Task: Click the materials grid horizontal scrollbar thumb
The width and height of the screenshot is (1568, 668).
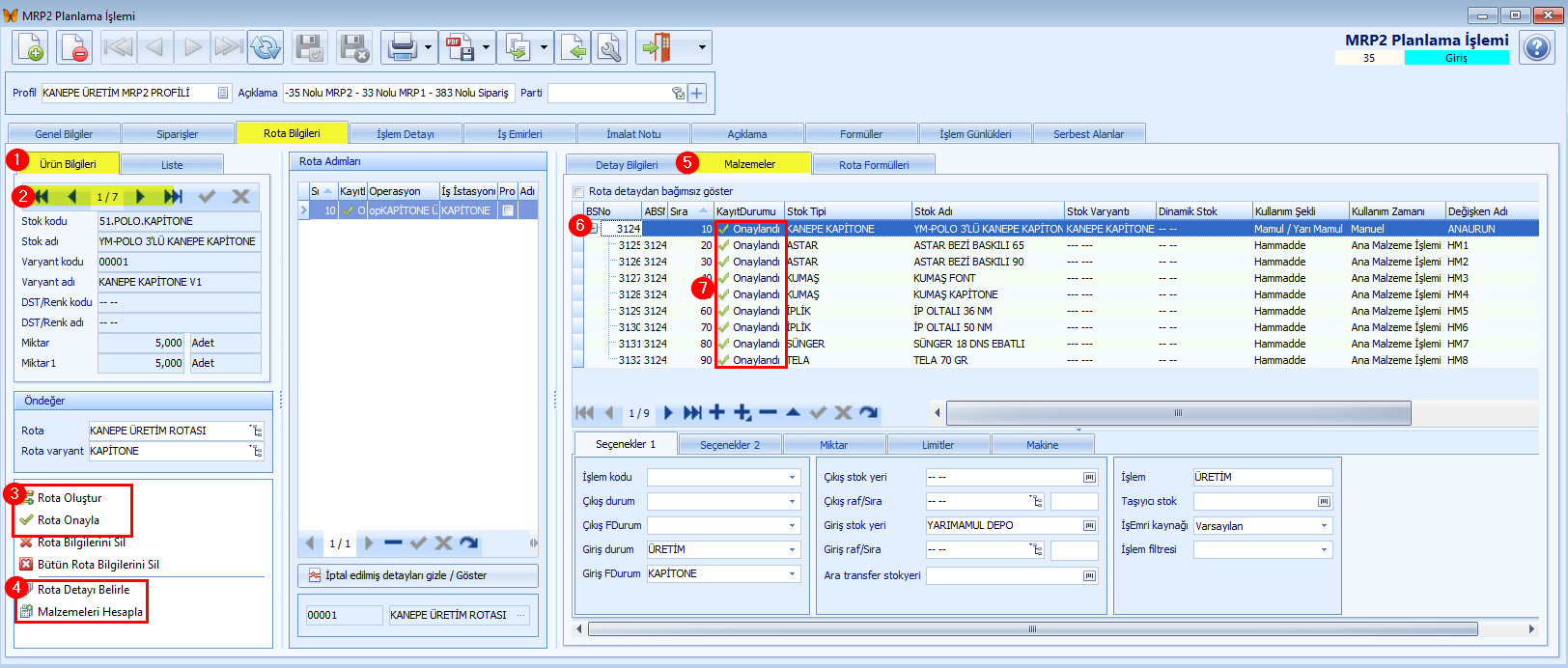Action: coord(1179,412)
